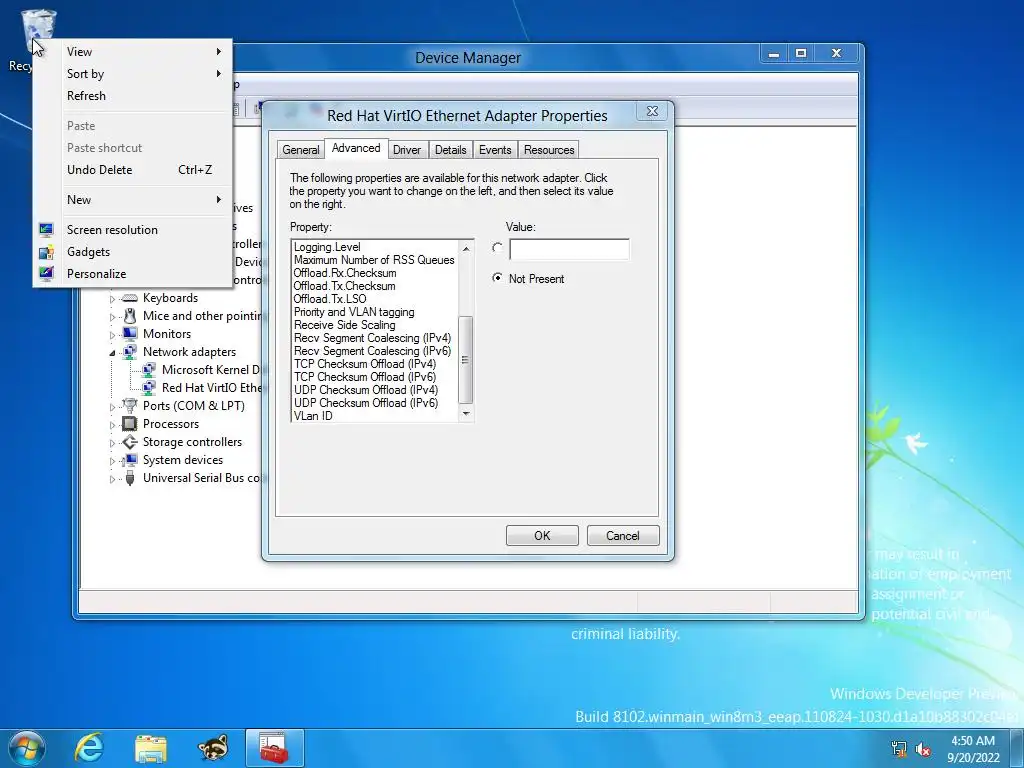Click the Screen resolution icon
The width and height of the screenshot is (1024, 768).
46,230
